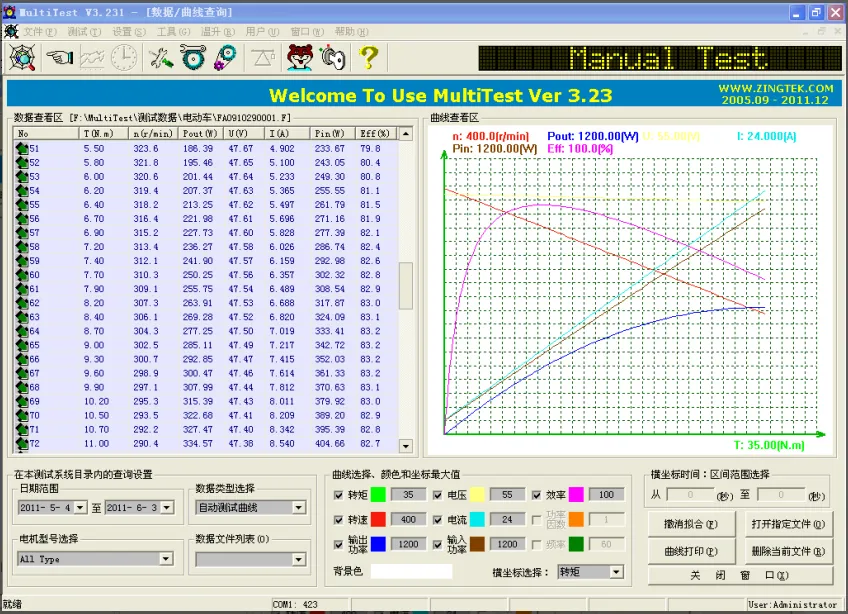Open the 设置(S) menu

tap(129, 32)
